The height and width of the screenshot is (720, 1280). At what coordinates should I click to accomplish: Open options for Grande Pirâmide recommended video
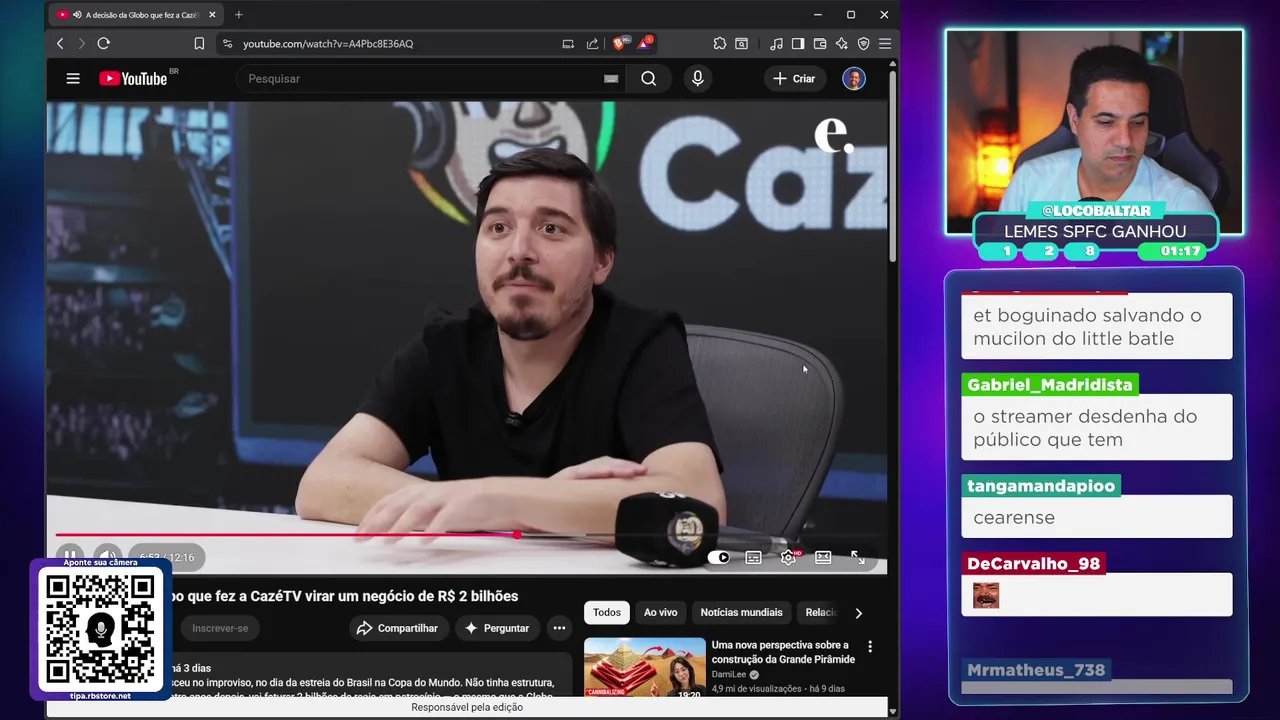click(x=870, y=647)
